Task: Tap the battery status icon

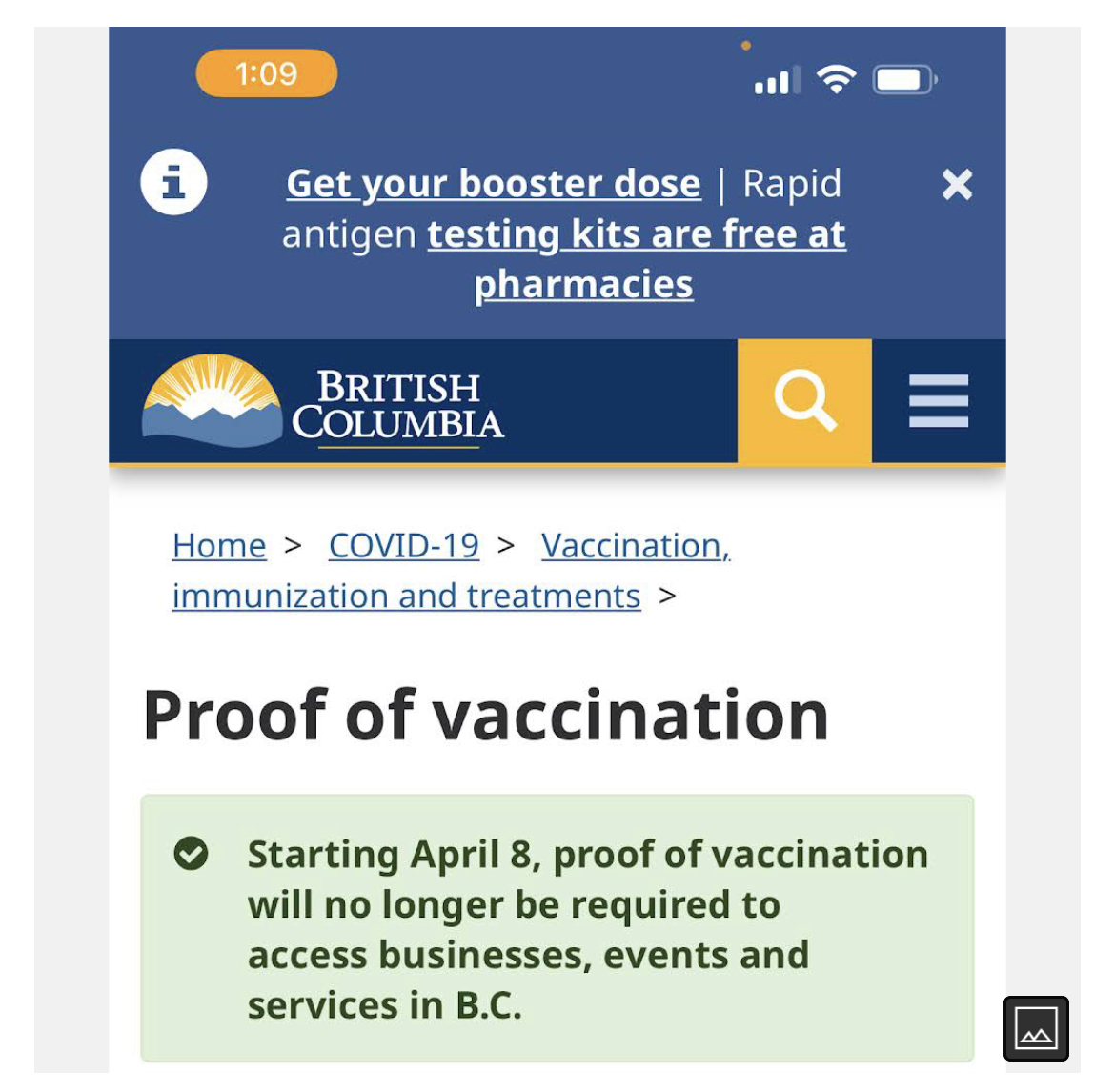Action: [x=903, y=79]
